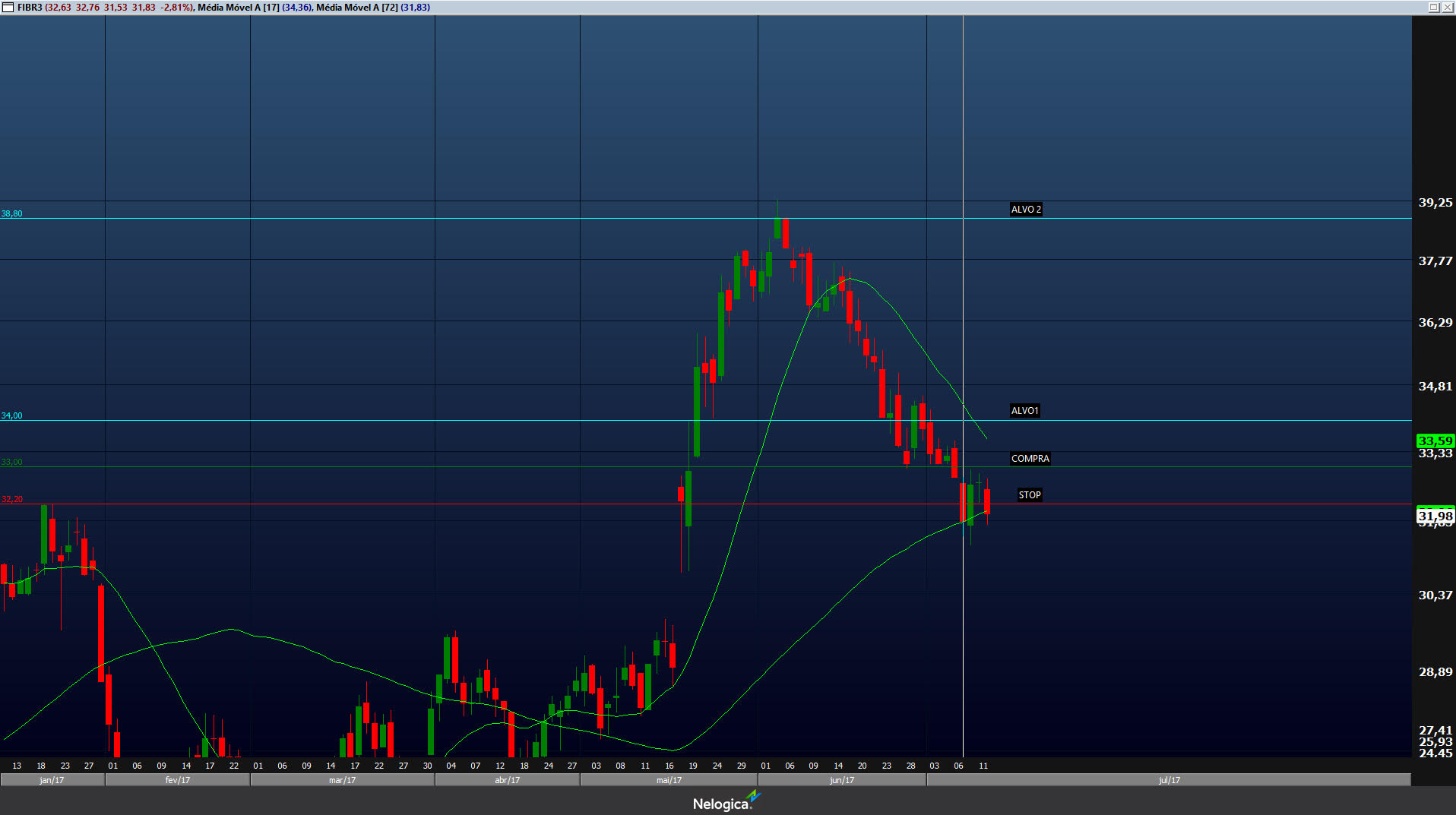
Task: Click the 38,80 horizontal line value
Action: (x=11, y=214)
